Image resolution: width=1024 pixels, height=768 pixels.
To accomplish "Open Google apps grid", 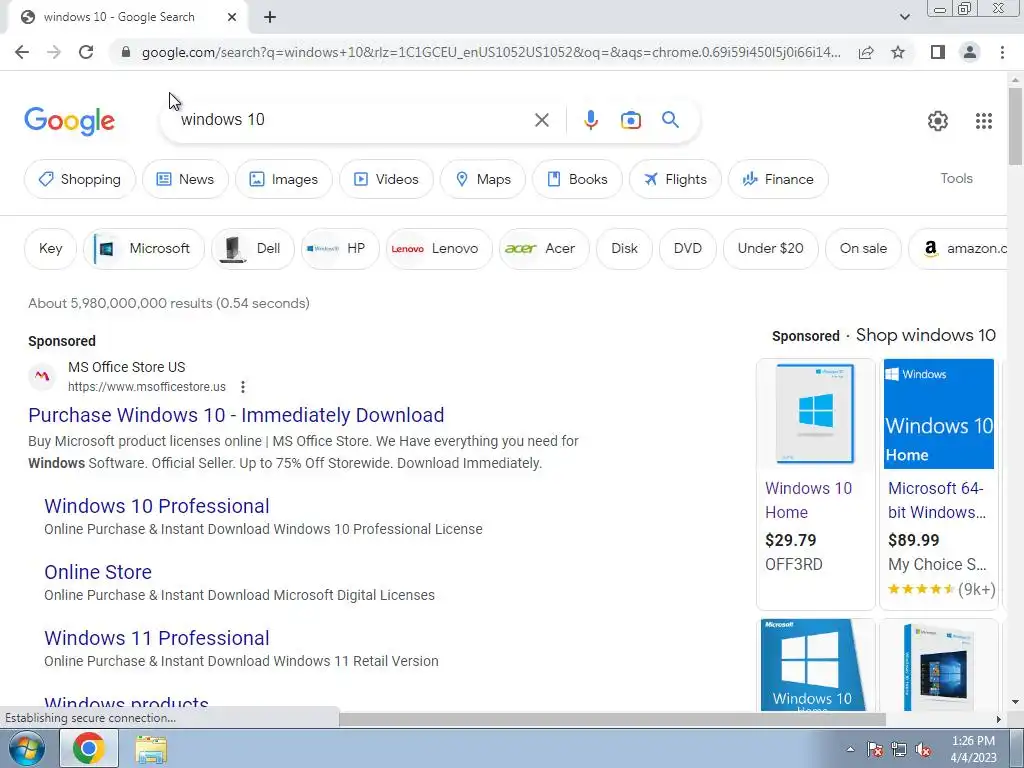I will click(x=984, y=121).
